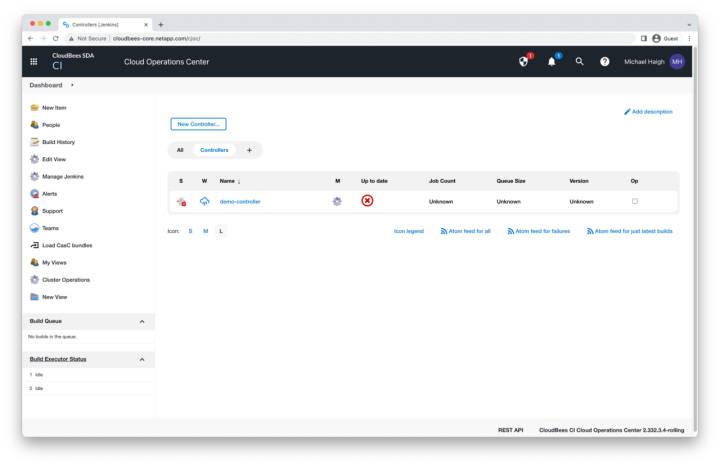The height and width of the screenshot is (467, 720).
Task: Tick the demo-controller Op checkbox
Action: [x=634, y=201]
